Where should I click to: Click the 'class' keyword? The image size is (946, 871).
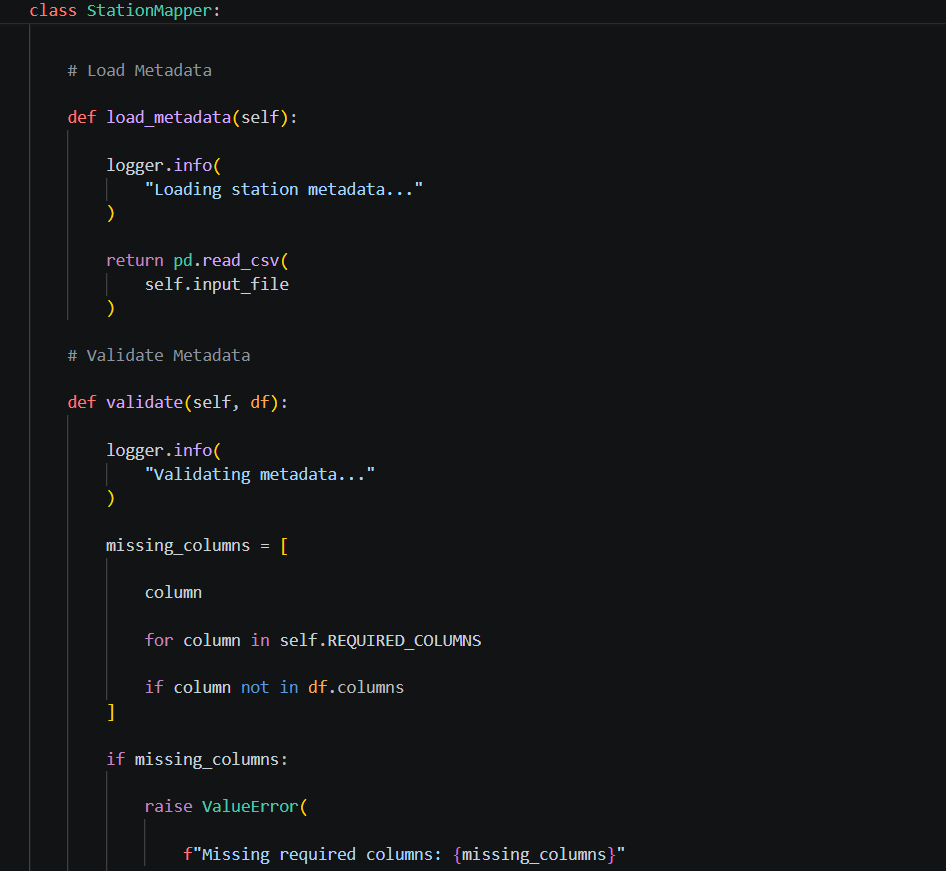(x=53, y=11)
